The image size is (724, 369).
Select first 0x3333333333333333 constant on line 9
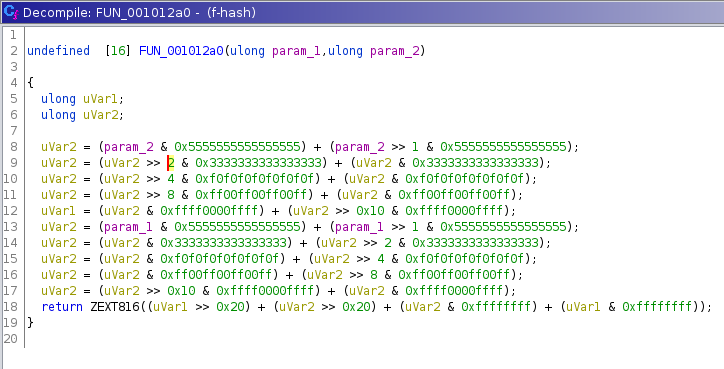coord(259,163)
